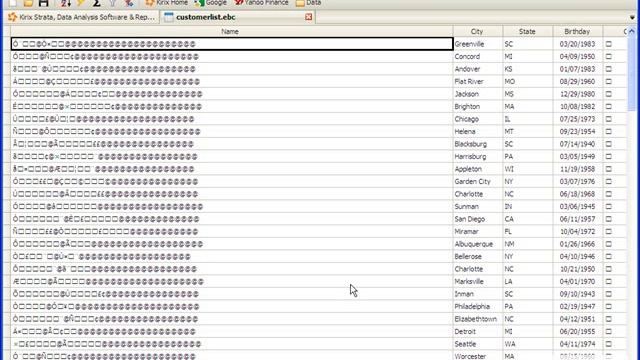
Task: Select the state CA cell
Action: [528, 219]
